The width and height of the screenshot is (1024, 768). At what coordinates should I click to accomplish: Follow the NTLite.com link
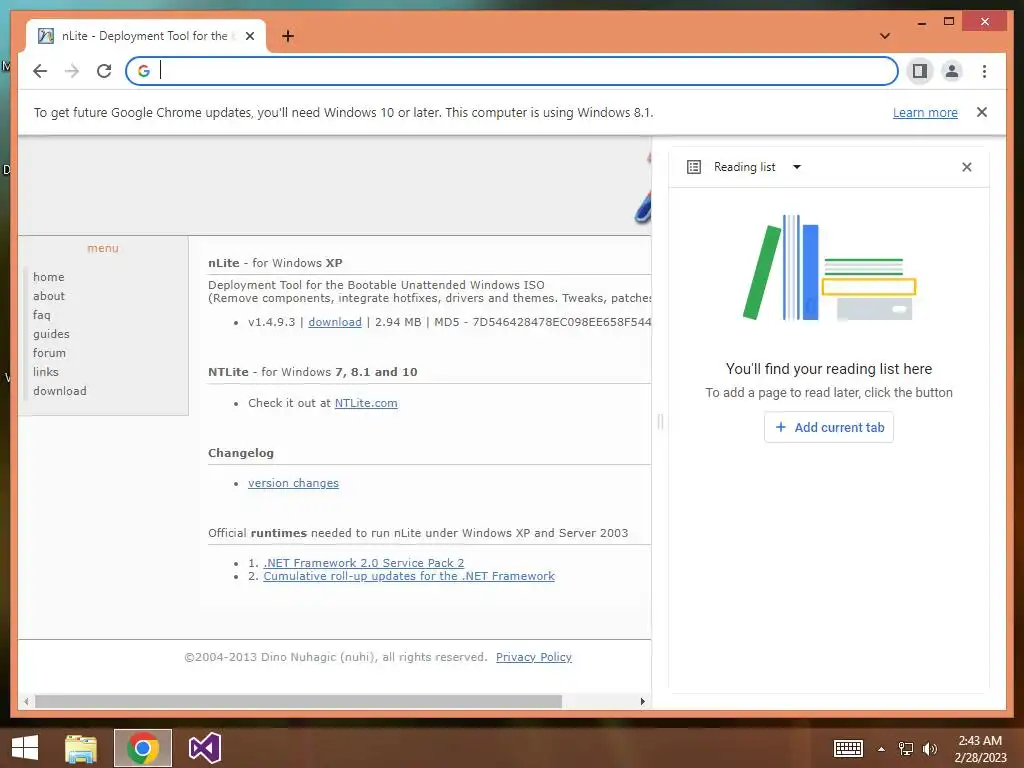366,403
